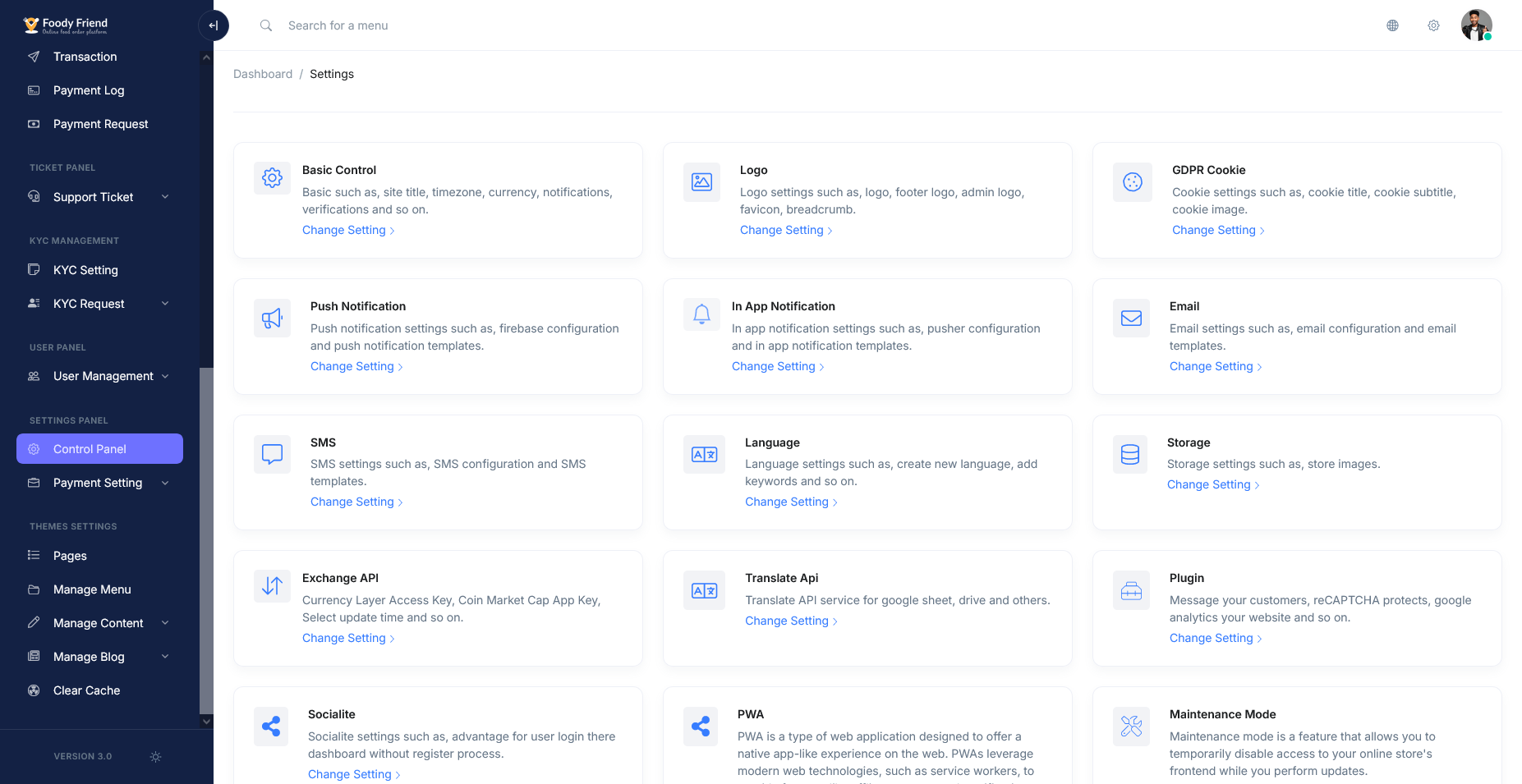Click the Maintenance Mode tools icon
This screenshot has height=784, width=1522.
tap(1131, 727)
